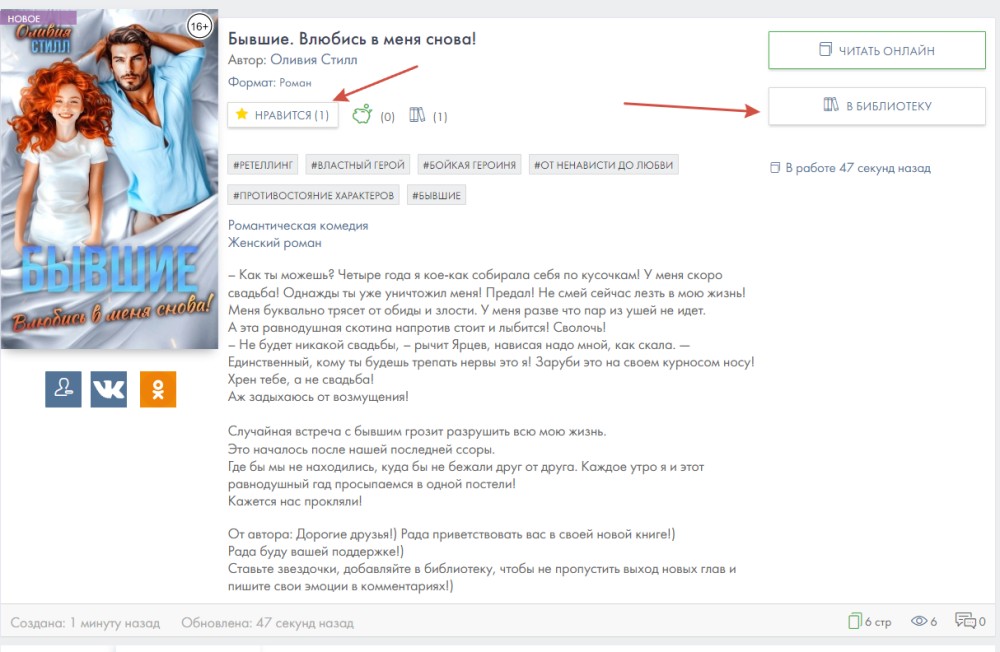Click the star in the НРАВИТСЯ button
The image size is (1000, 652).
[242, 114]
